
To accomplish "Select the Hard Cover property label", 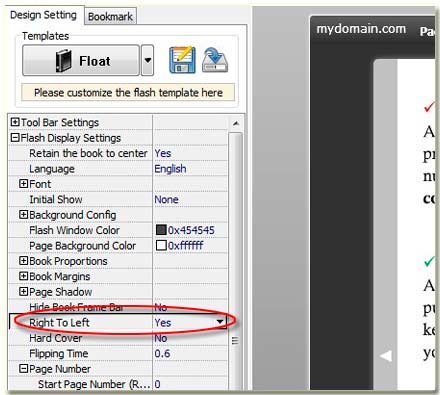I will tap(56, 338).
